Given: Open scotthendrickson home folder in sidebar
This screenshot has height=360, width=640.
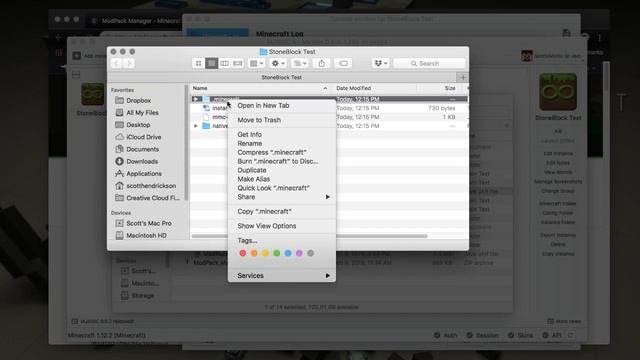Looking at the screenshot, I should coord(151,186).
